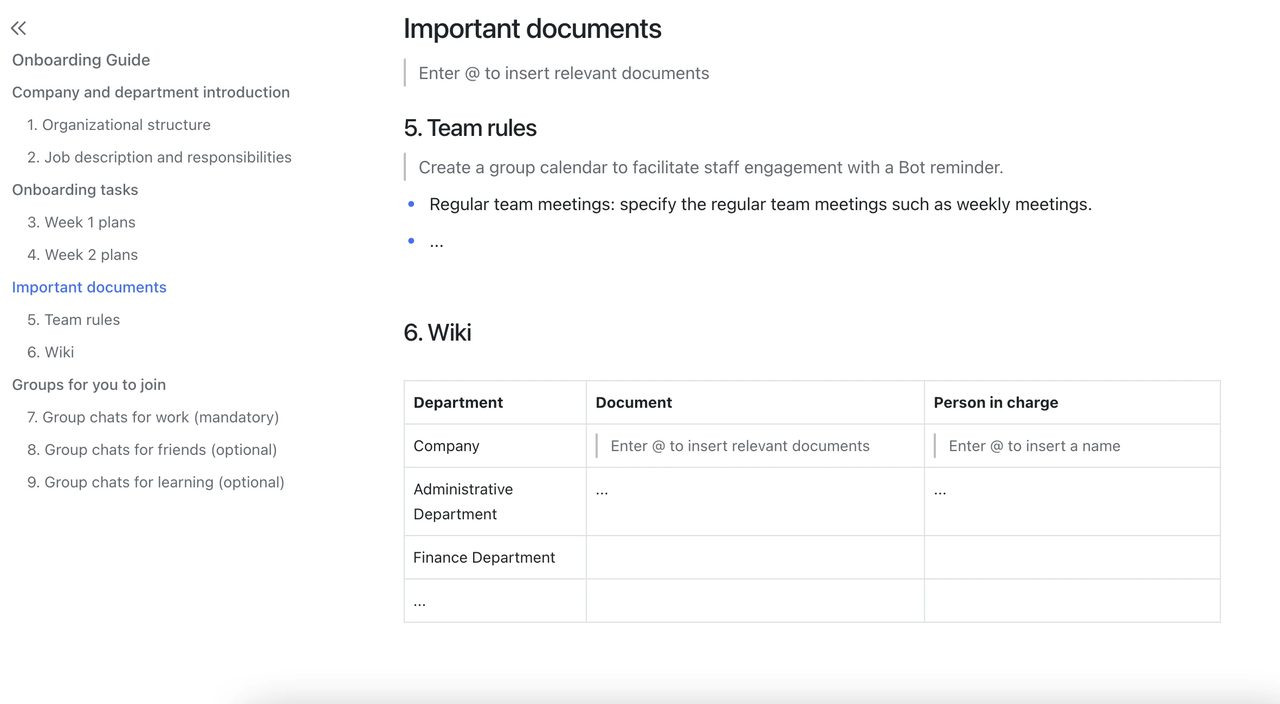The width and height of the screenshot is (1280, 704).
Task: Navigate to Week 2 plans
Action: click(x=82, y=254)
